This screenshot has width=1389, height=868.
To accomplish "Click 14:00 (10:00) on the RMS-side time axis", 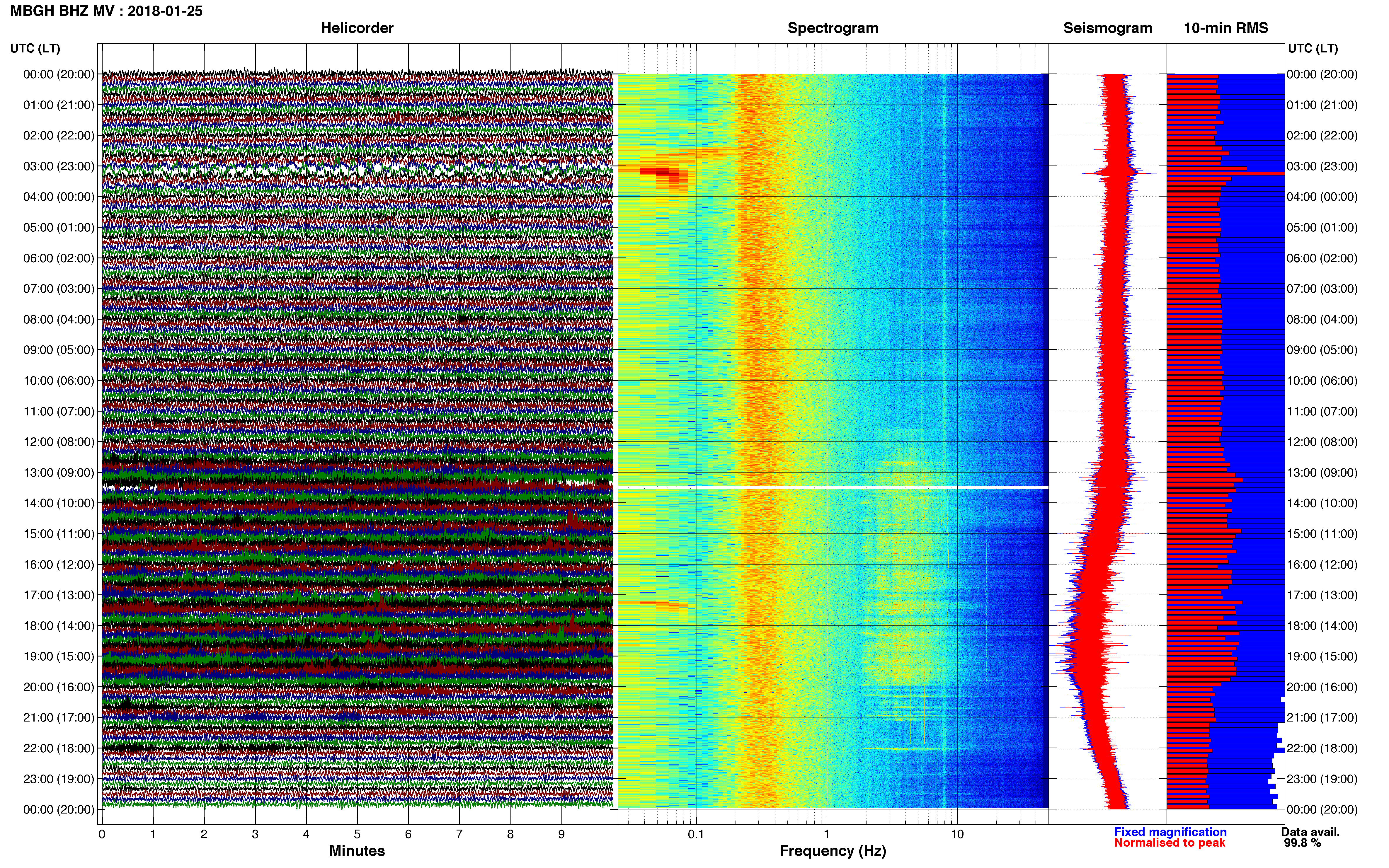I will pos(1322,504).
